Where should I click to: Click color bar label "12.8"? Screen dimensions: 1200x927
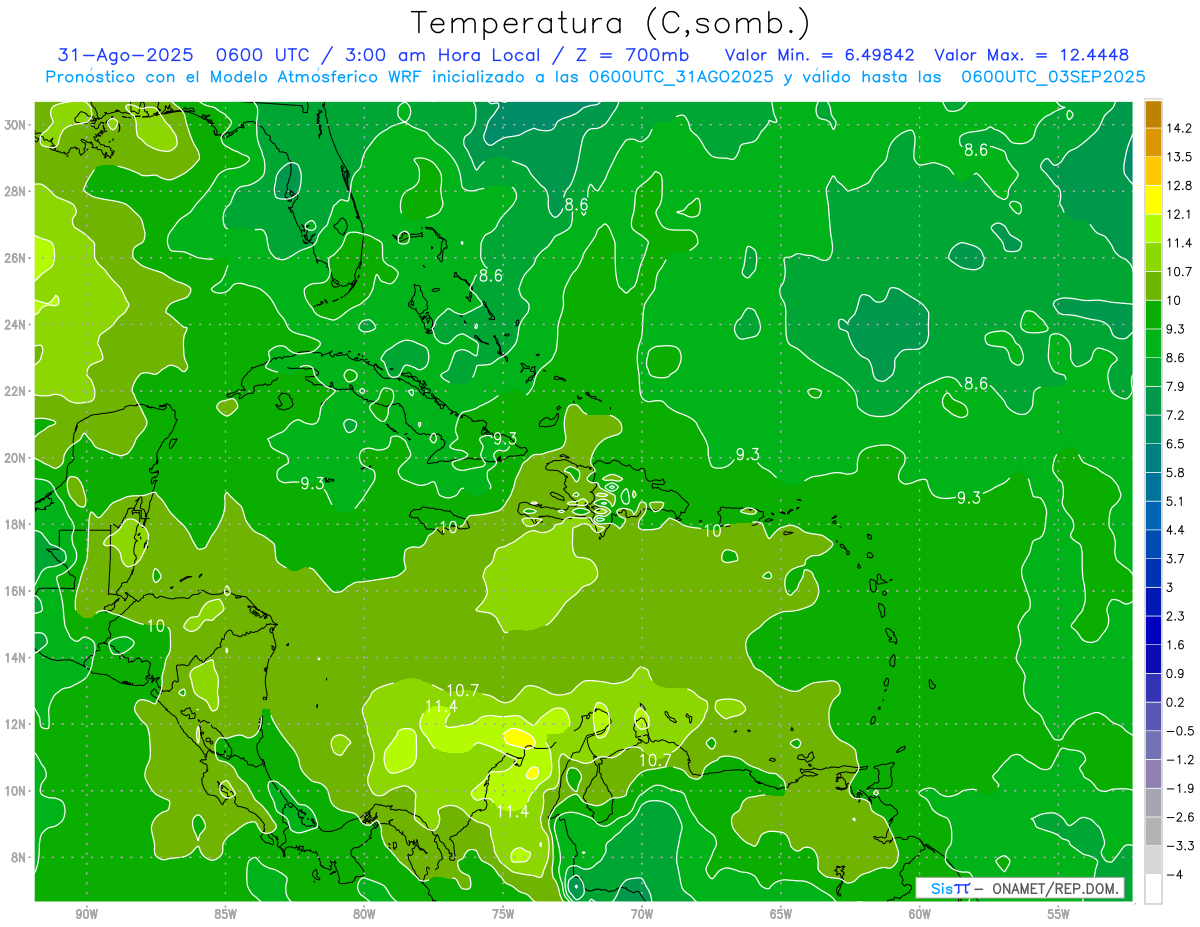[1179, 186]
